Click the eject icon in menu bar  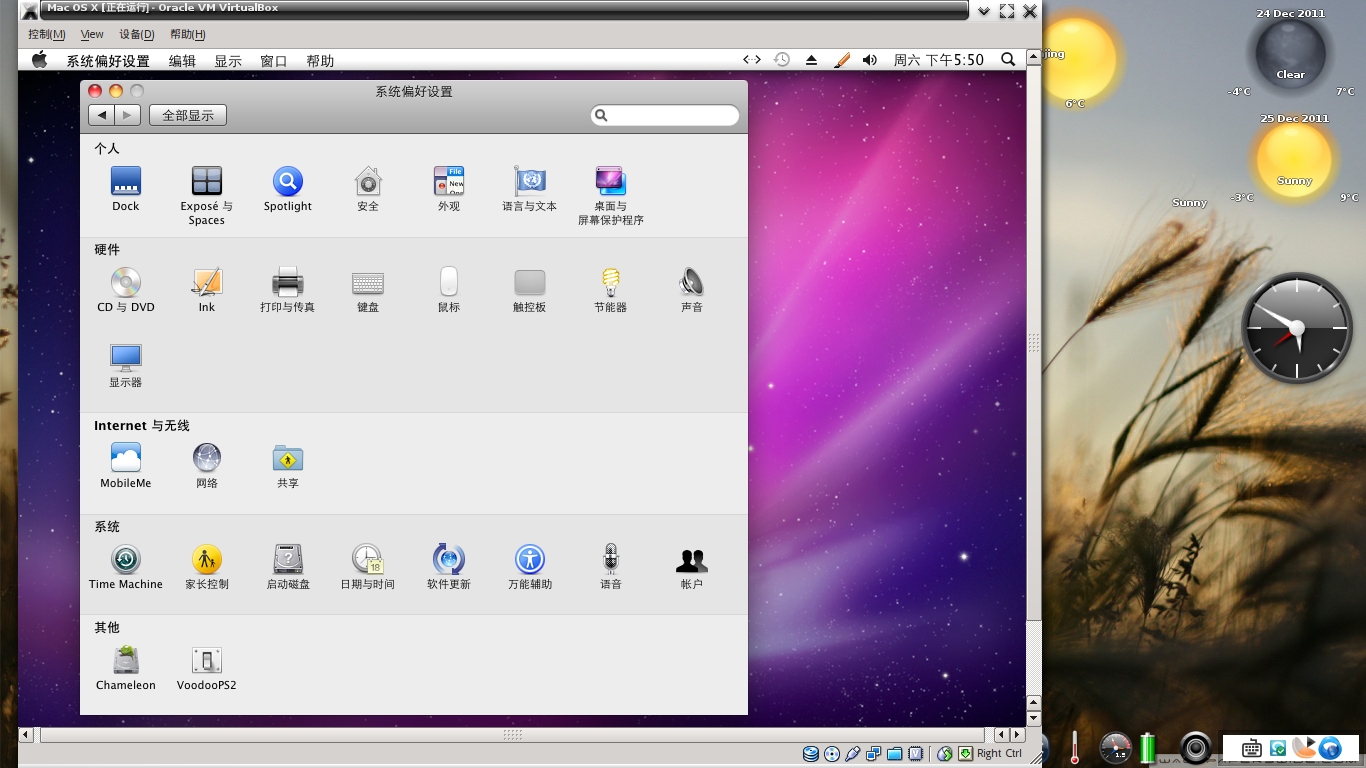click(x=812, y=60)
